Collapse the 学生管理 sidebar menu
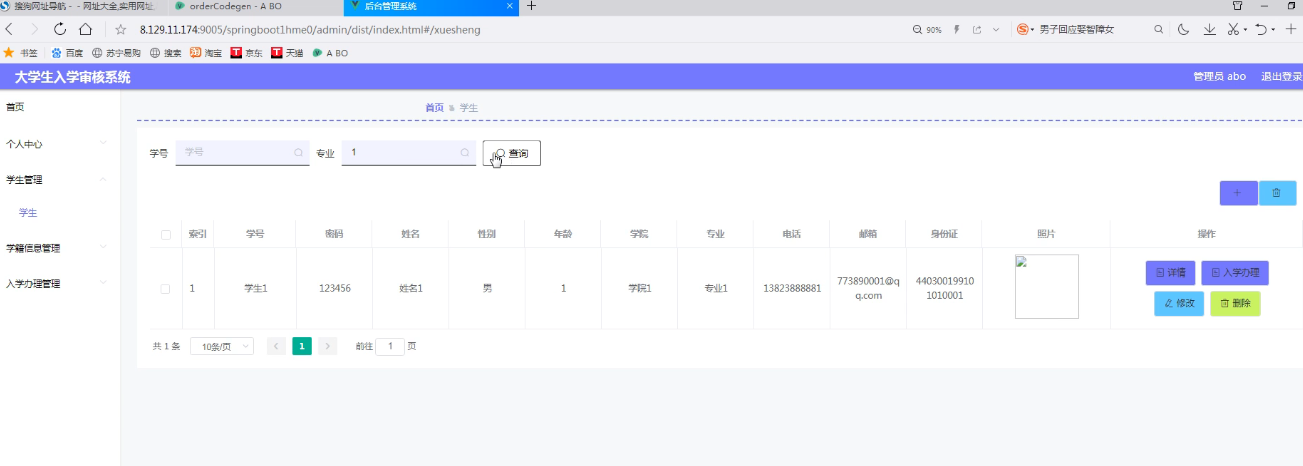The image size is (1303, 466). [x=54, y=180]
